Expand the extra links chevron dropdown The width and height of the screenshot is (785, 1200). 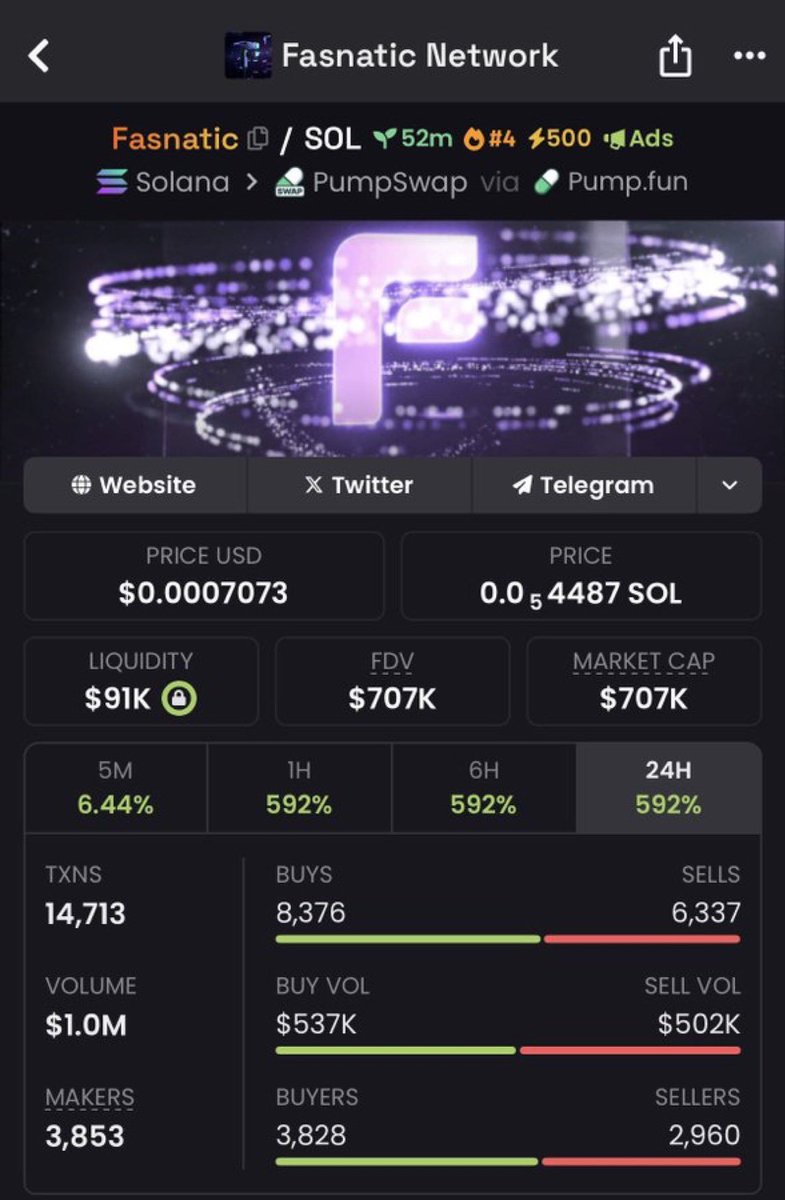(729, 485)
